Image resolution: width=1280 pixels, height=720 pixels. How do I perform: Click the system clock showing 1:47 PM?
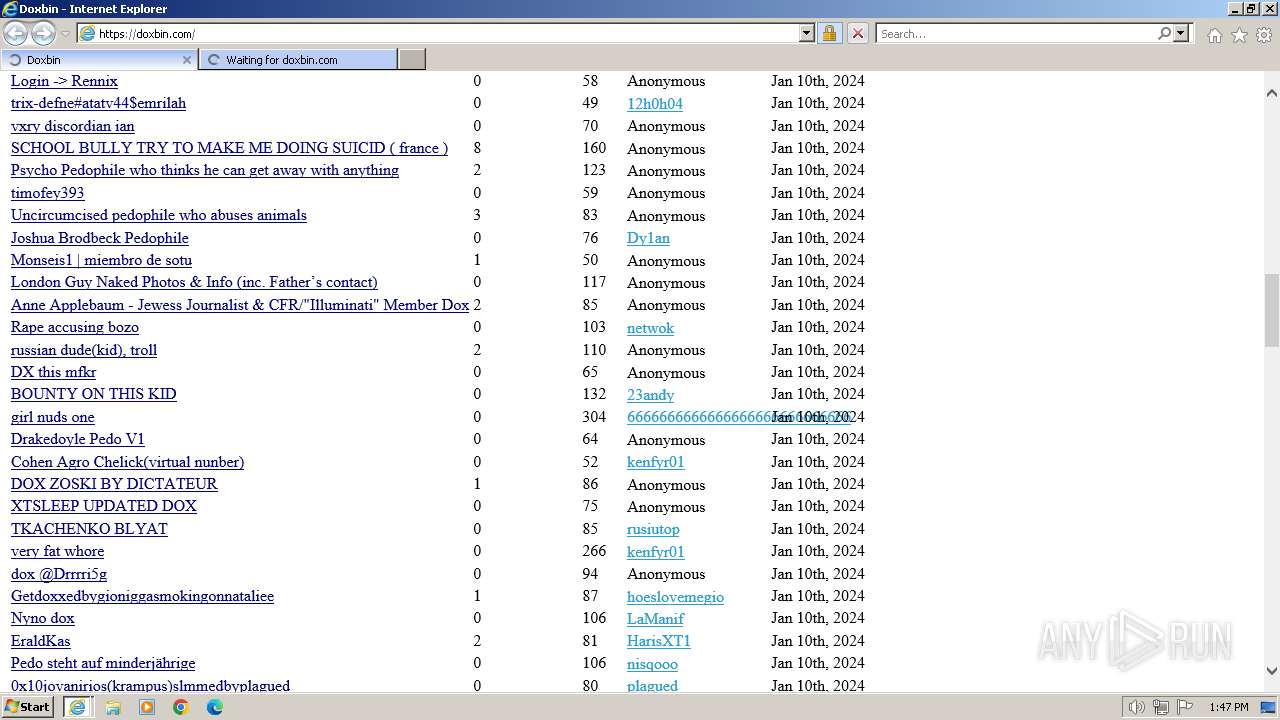pos(1229,707)
